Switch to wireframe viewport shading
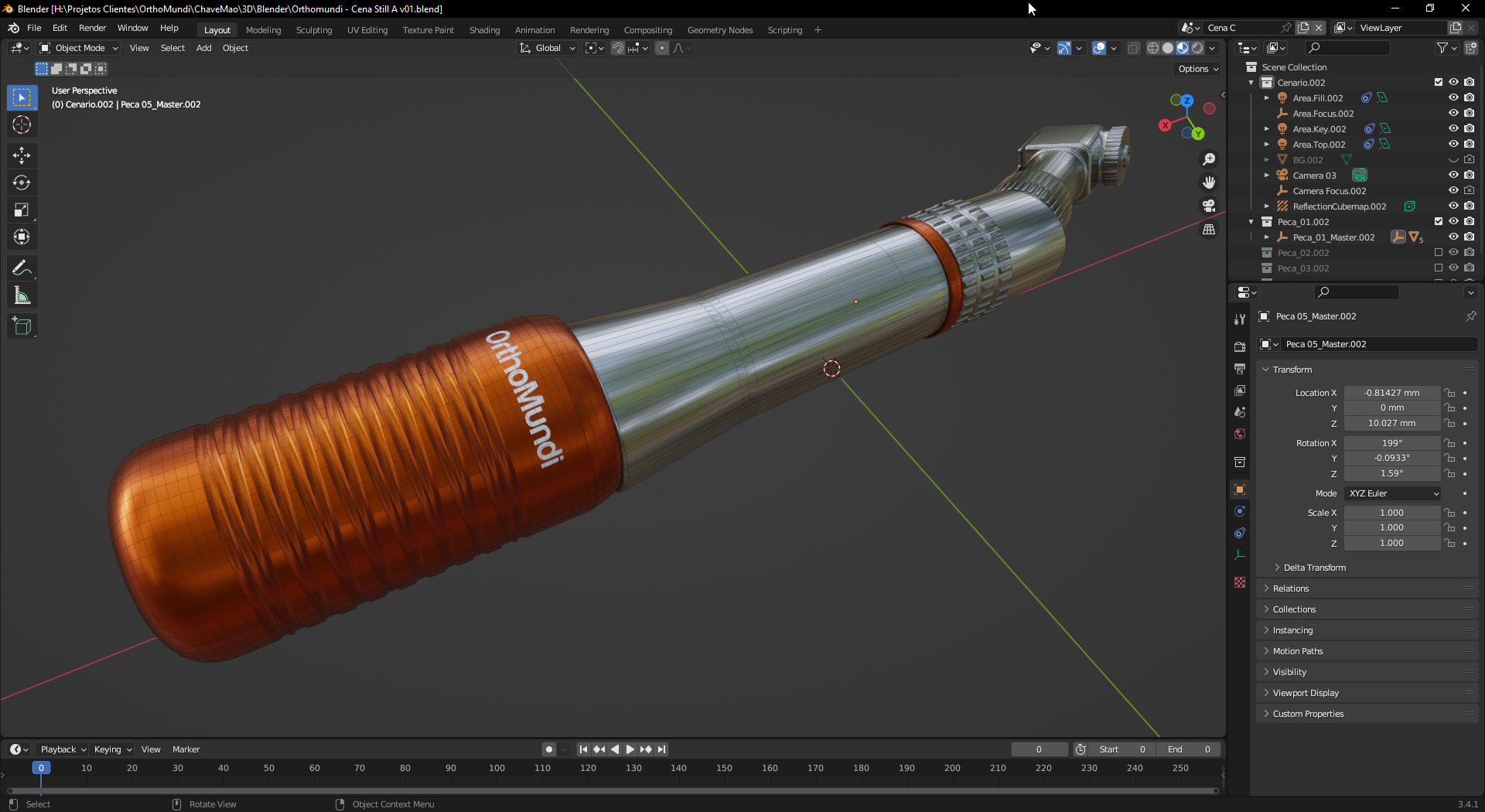Screen dimensions: 1485x812 (x=1153, y=48)
